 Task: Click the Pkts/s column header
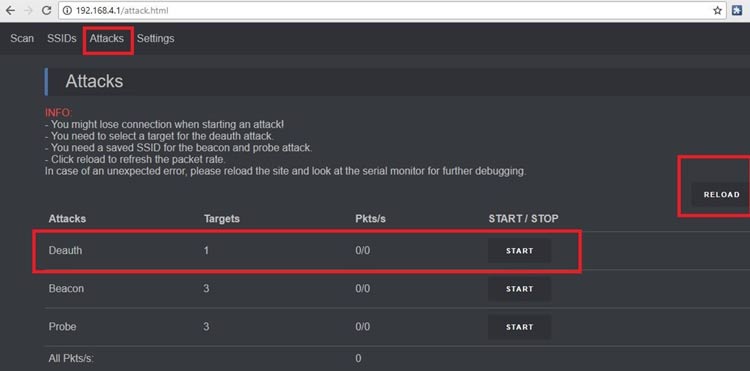click(371, 219)
